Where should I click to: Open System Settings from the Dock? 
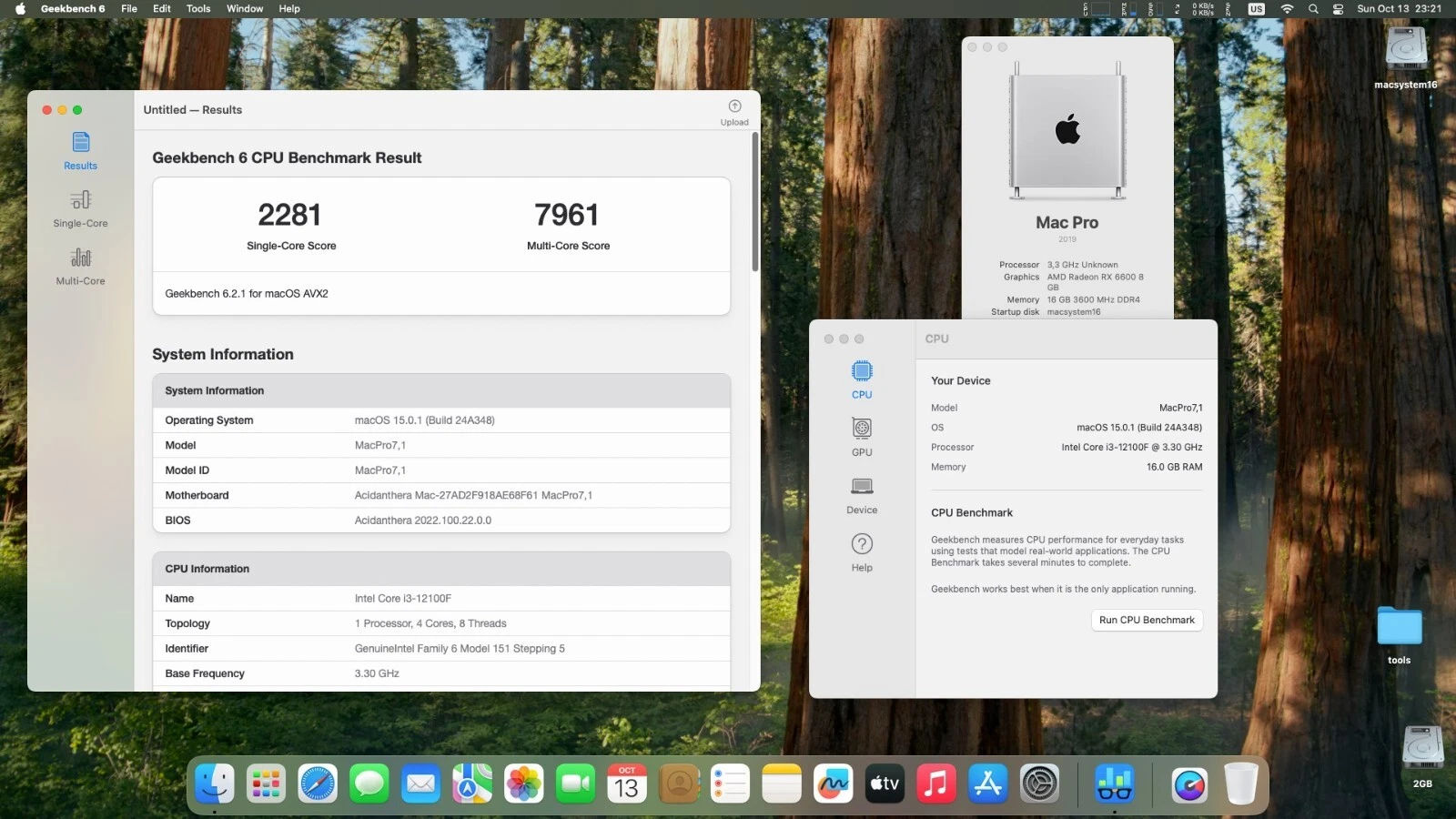[x=1040, y=783]
